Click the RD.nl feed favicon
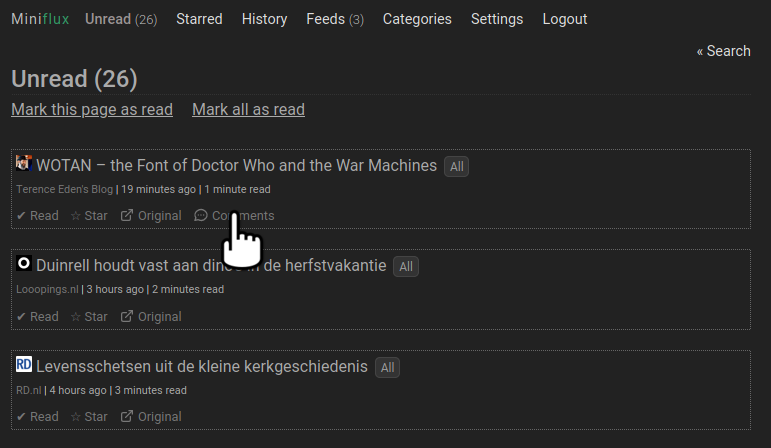This screenshot has width=771, height=448. pyautogui.click(x=24, y=364)
